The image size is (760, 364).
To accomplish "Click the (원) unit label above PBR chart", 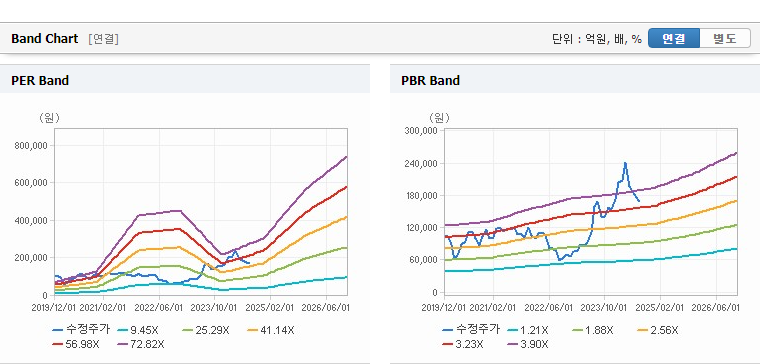I will pos(440,118).
